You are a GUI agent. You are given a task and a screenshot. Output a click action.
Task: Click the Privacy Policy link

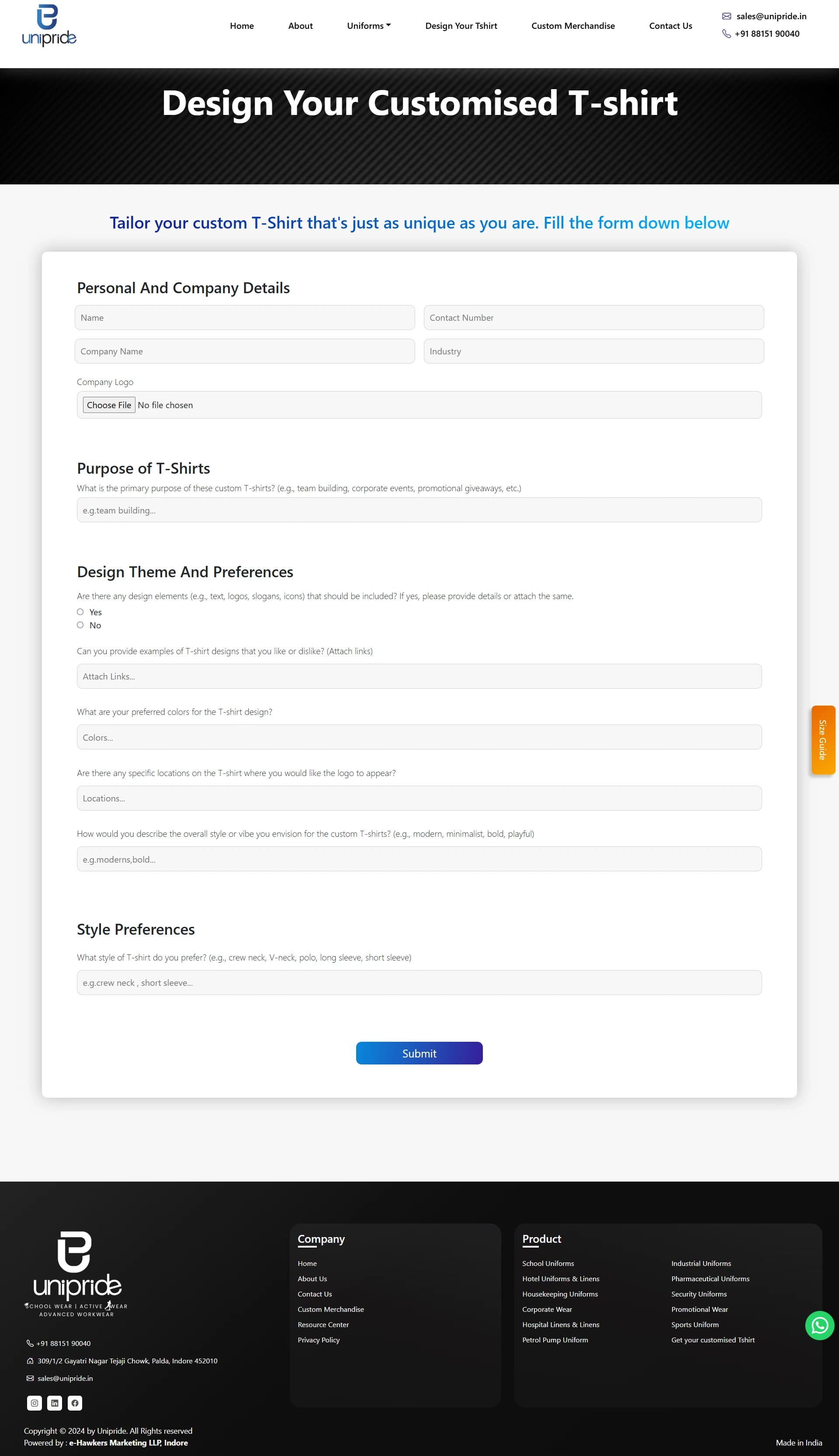click(x=318, y=1340)
